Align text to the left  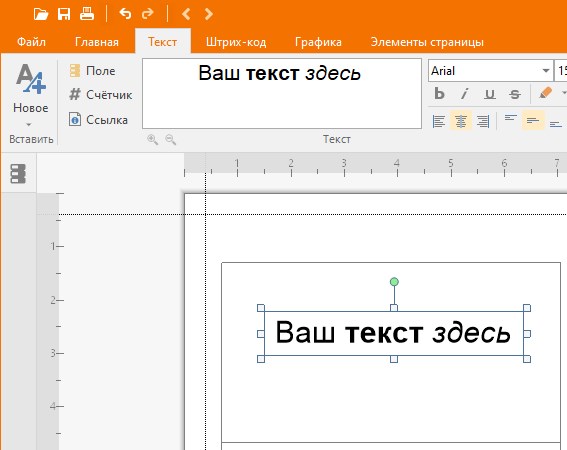point(439,121)
